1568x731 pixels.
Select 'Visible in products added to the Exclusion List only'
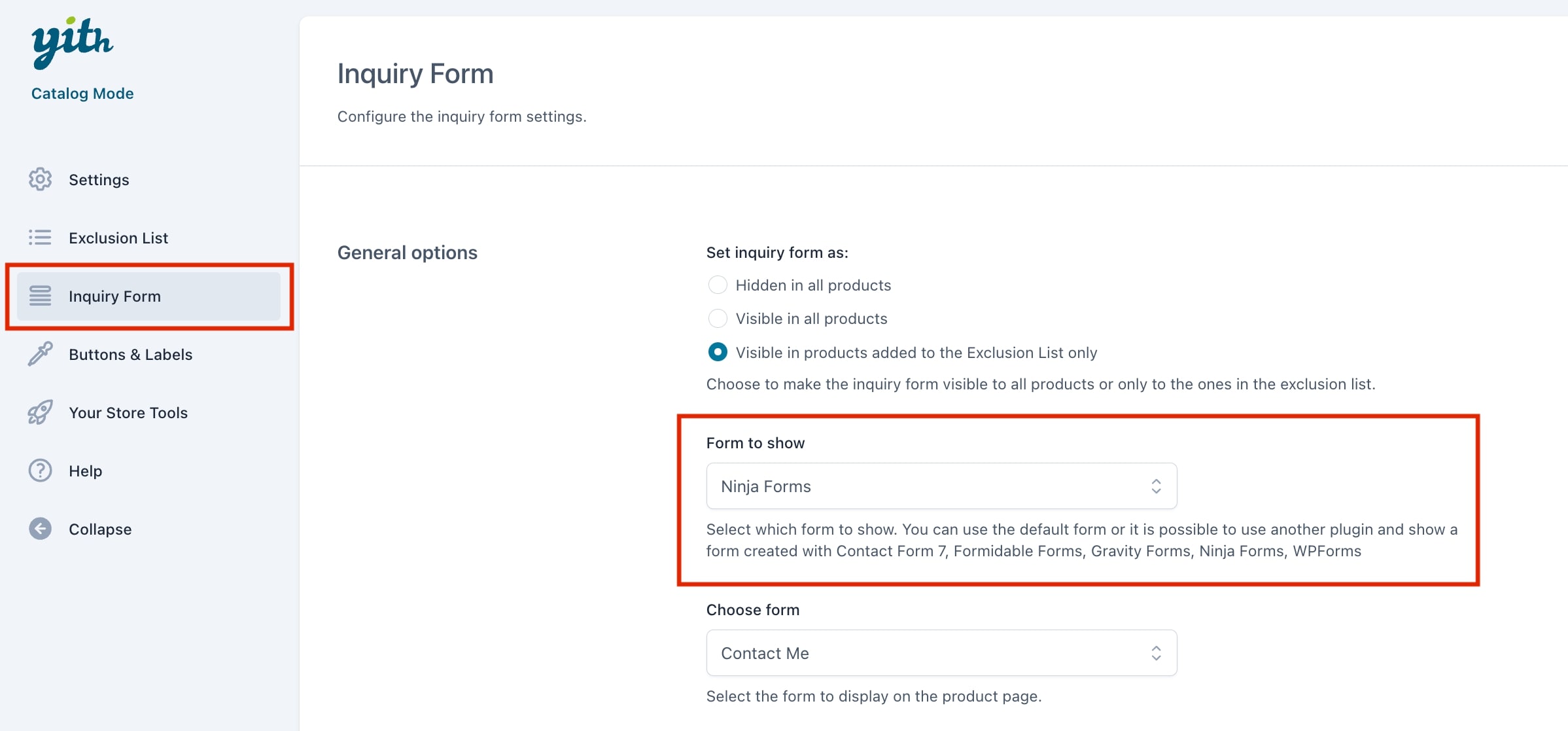pyautogui.click(x=718, y=352)
